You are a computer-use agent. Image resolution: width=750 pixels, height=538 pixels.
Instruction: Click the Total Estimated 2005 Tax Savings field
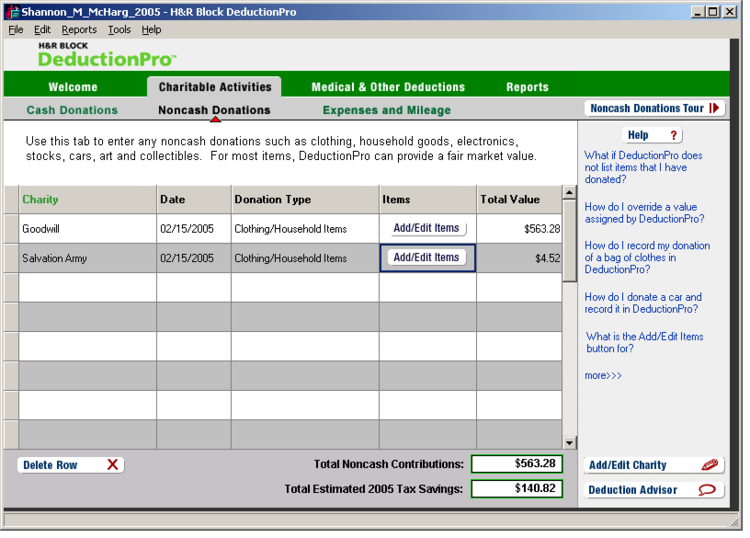[517, 488]
